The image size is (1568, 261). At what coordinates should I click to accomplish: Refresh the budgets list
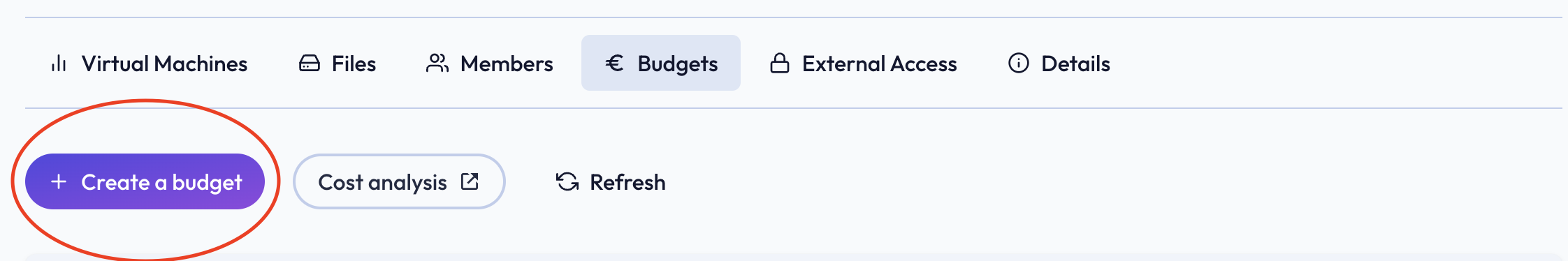tap(610, 181)
